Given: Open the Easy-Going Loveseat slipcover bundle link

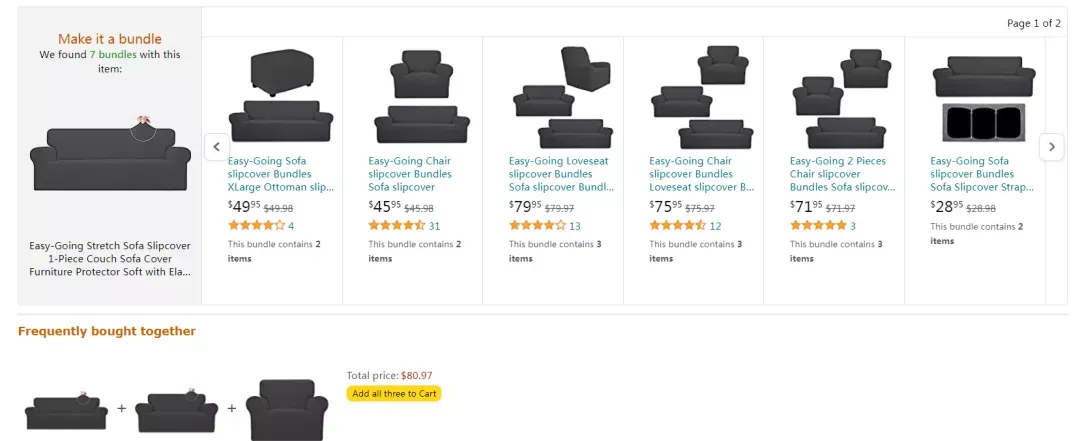Looking at the screenshot, I should [x=560, y=174].
